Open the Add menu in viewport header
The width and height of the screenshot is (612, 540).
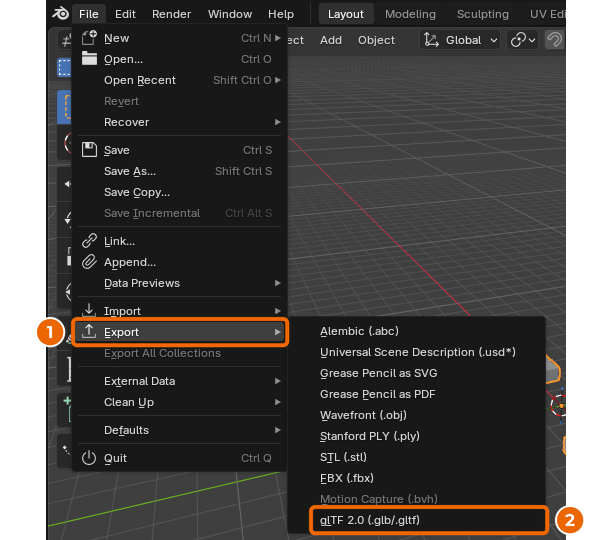point(331,40)
